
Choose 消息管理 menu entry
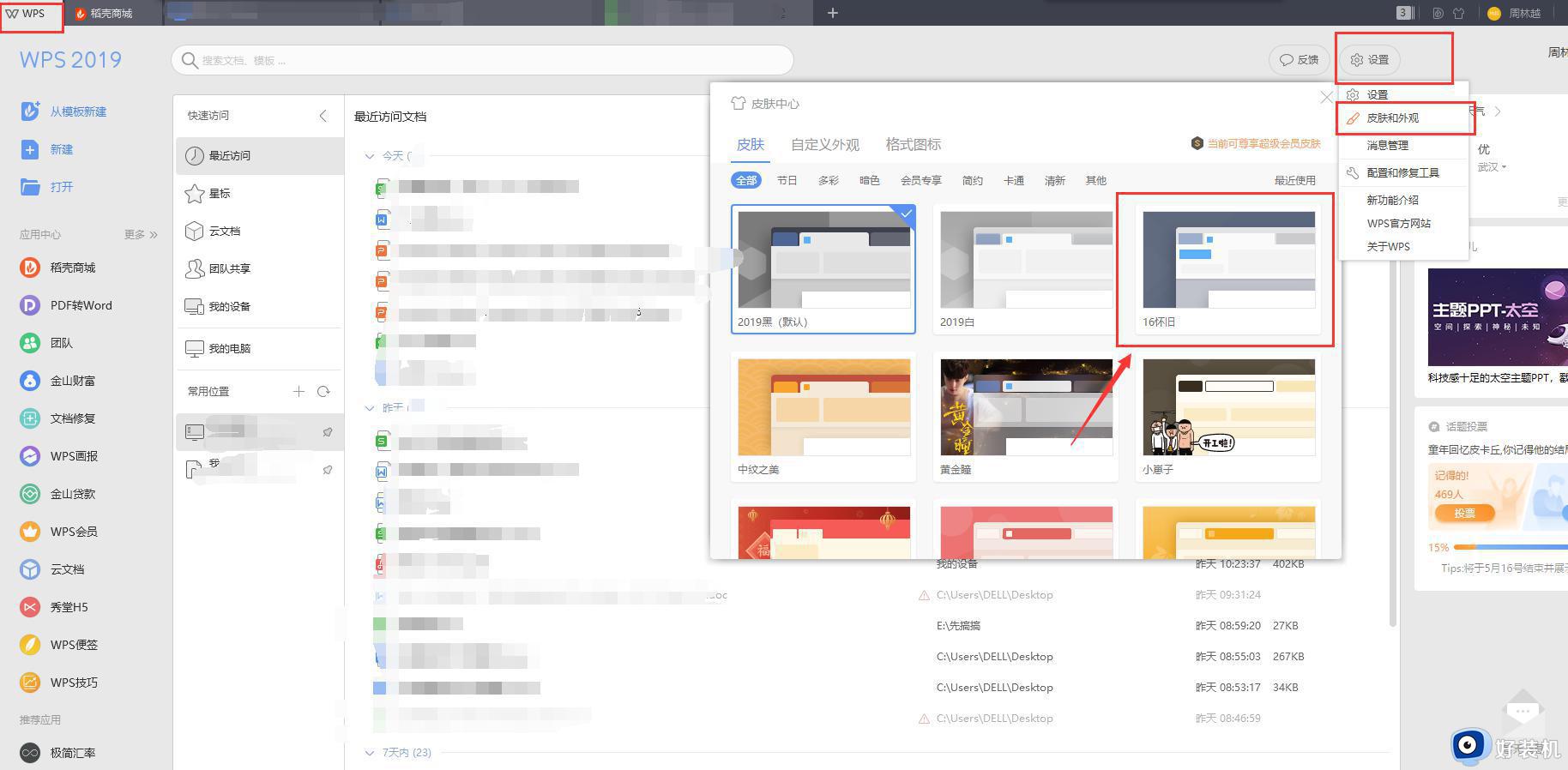[1403, 145]
